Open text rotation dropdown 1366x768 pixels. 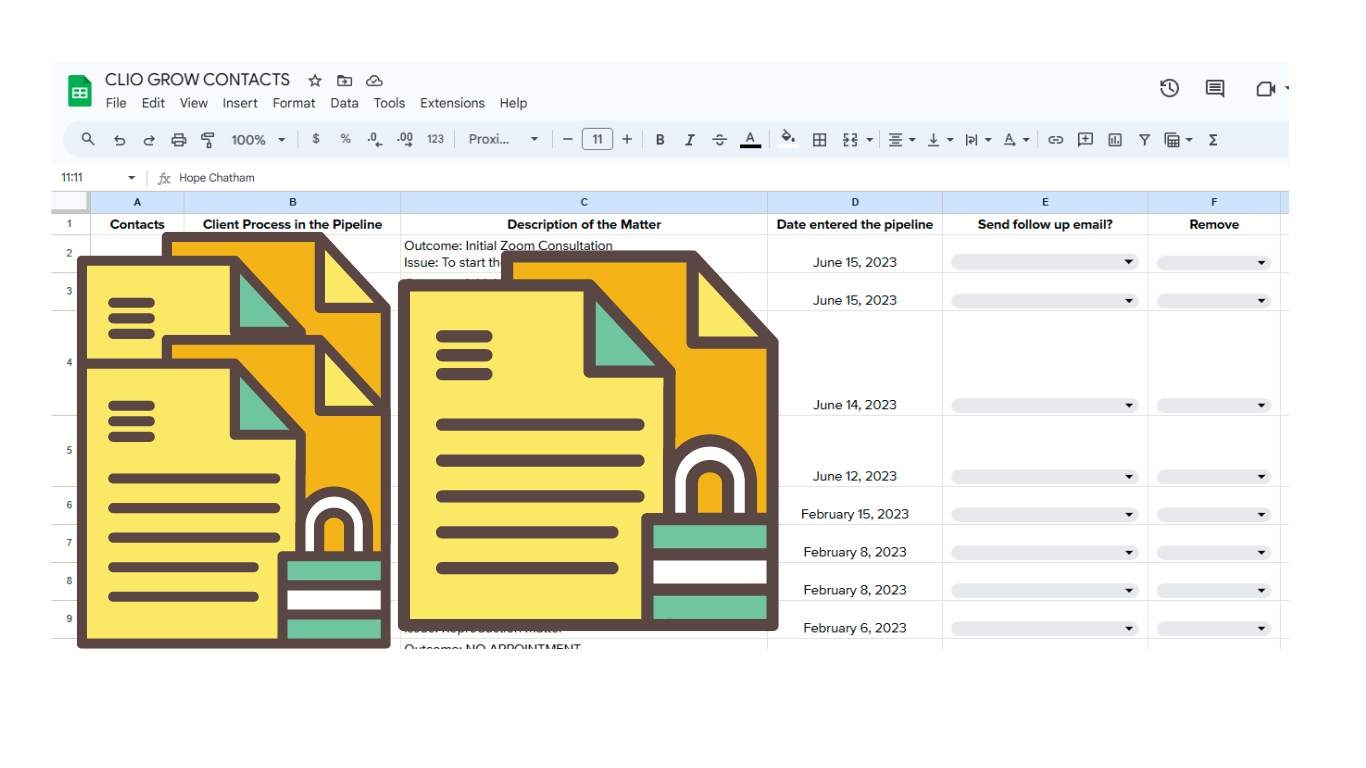[1016, 140]
